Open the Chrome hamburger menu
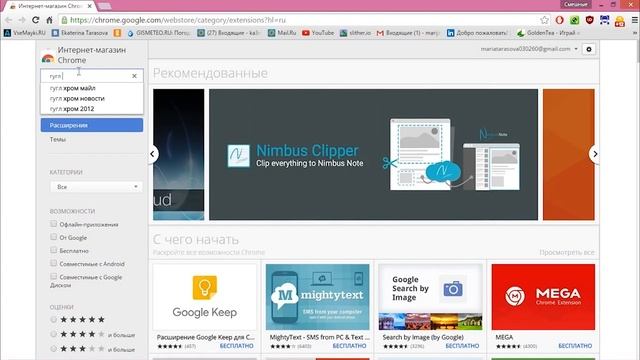 [635, 20]
